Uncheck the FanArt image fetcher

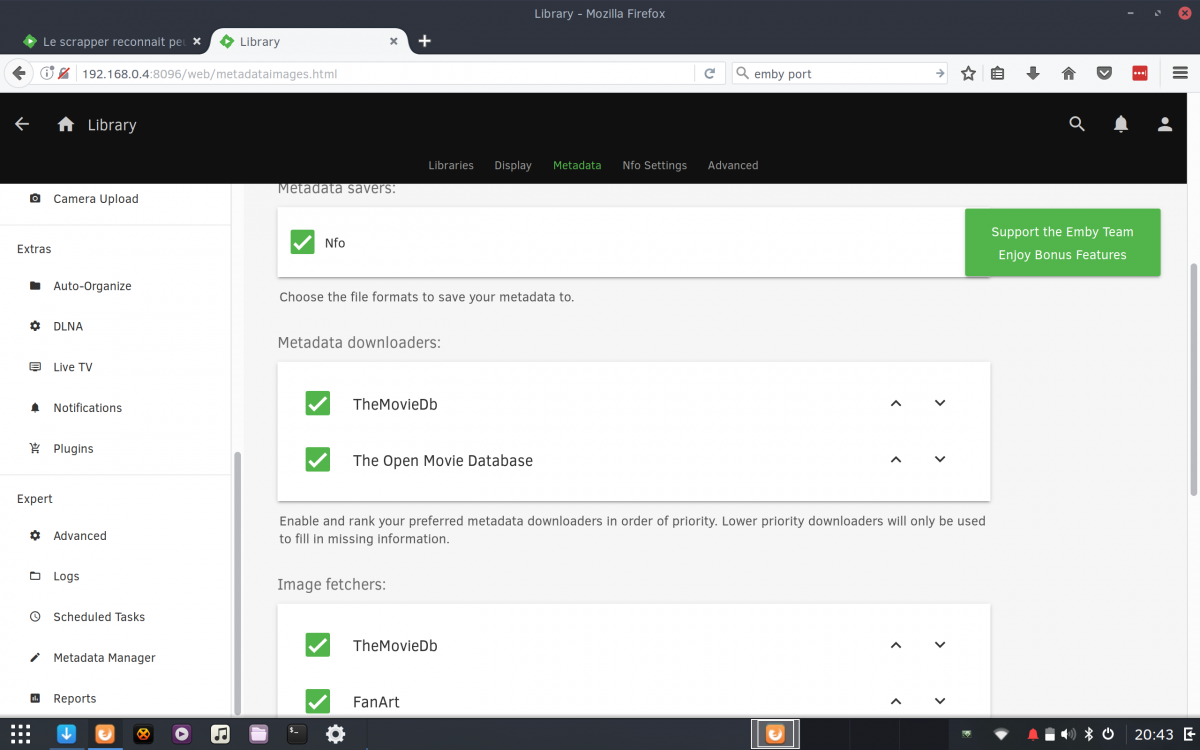coord(318,701)
